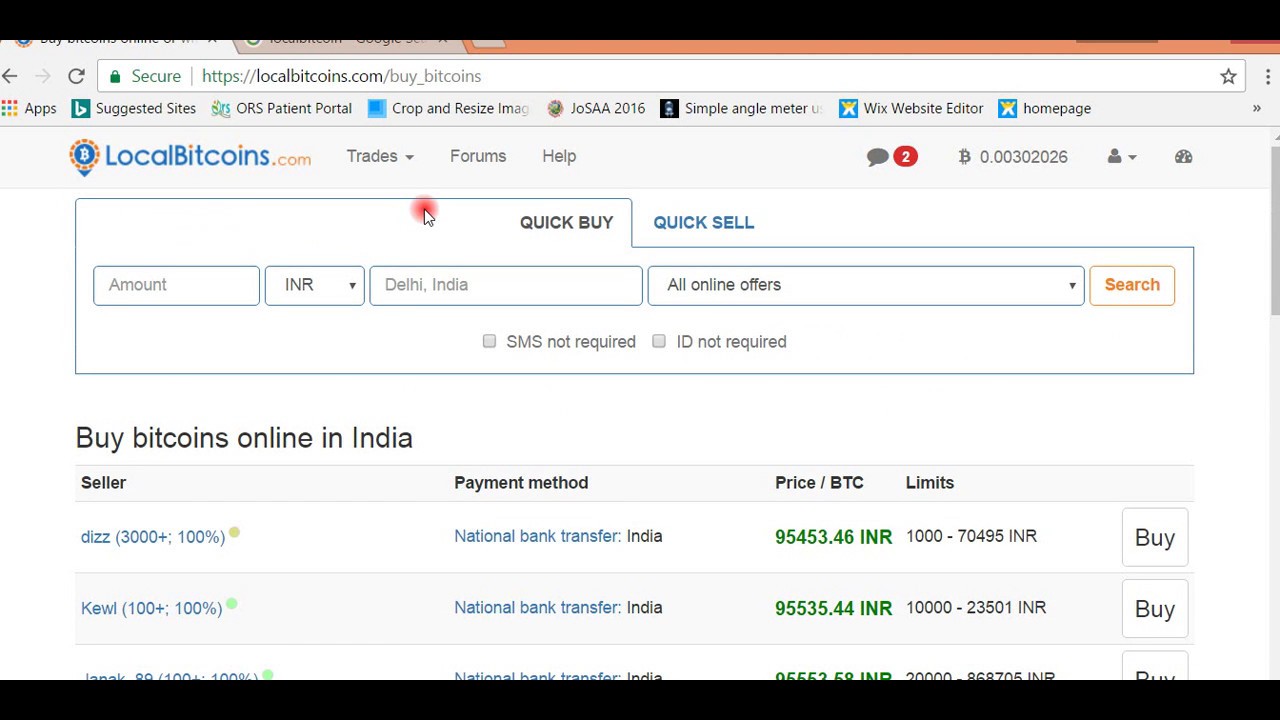Open Suggested Sites bookmark
1280x720 pixels.
tap(134, 108)
